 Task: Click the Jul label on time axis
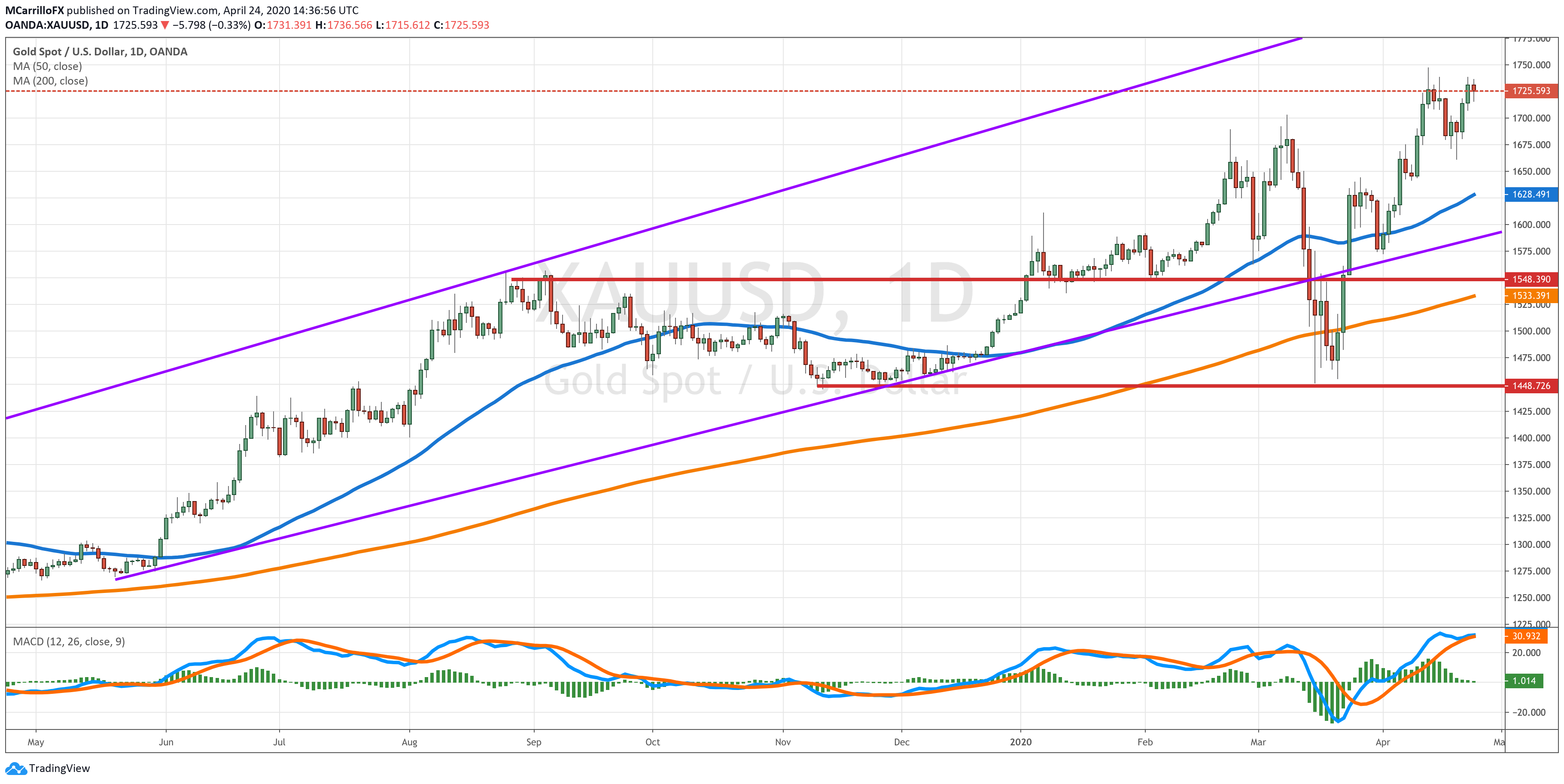click(x=279, y=742)
